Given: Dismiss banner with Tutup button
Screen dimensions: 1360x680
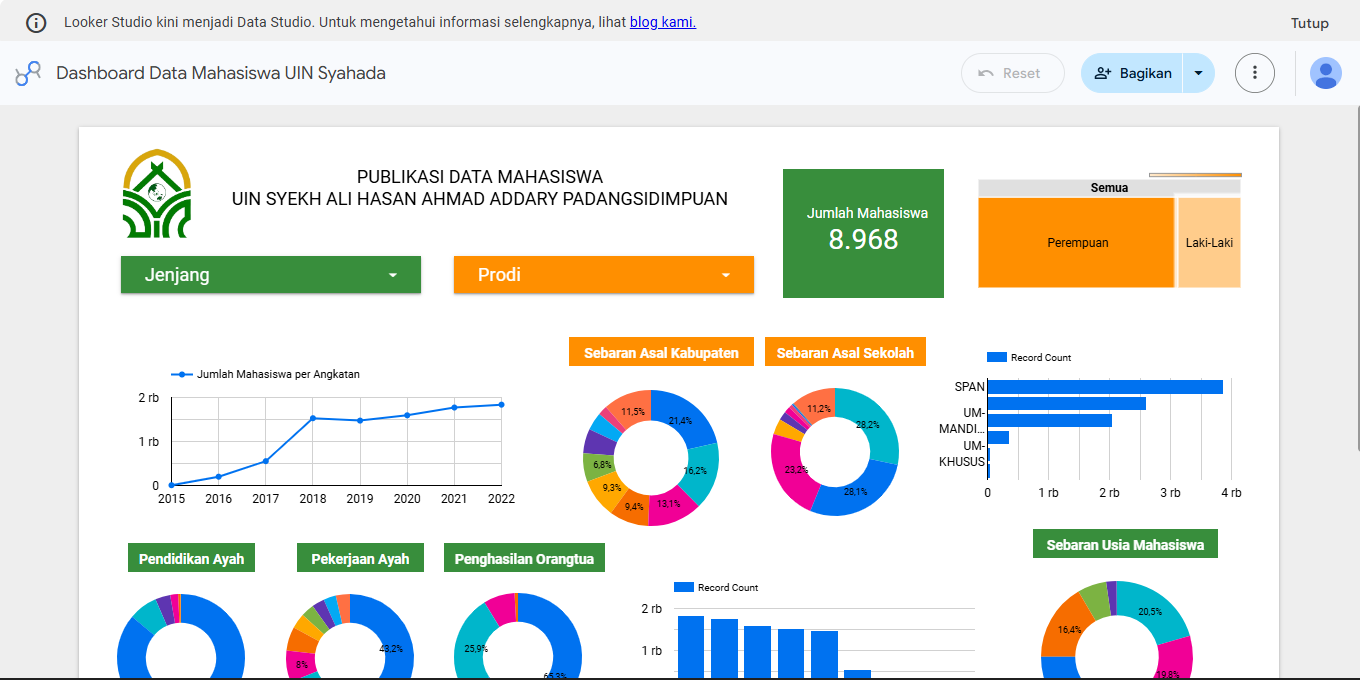Looking at the screenshot, I should pos(1310,23).
